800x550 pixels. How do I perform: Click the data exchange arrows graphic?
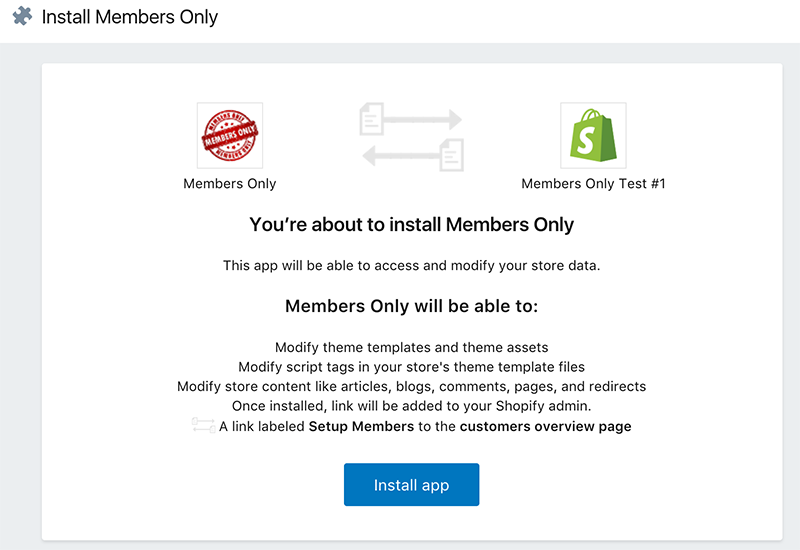tap(412, 137)
